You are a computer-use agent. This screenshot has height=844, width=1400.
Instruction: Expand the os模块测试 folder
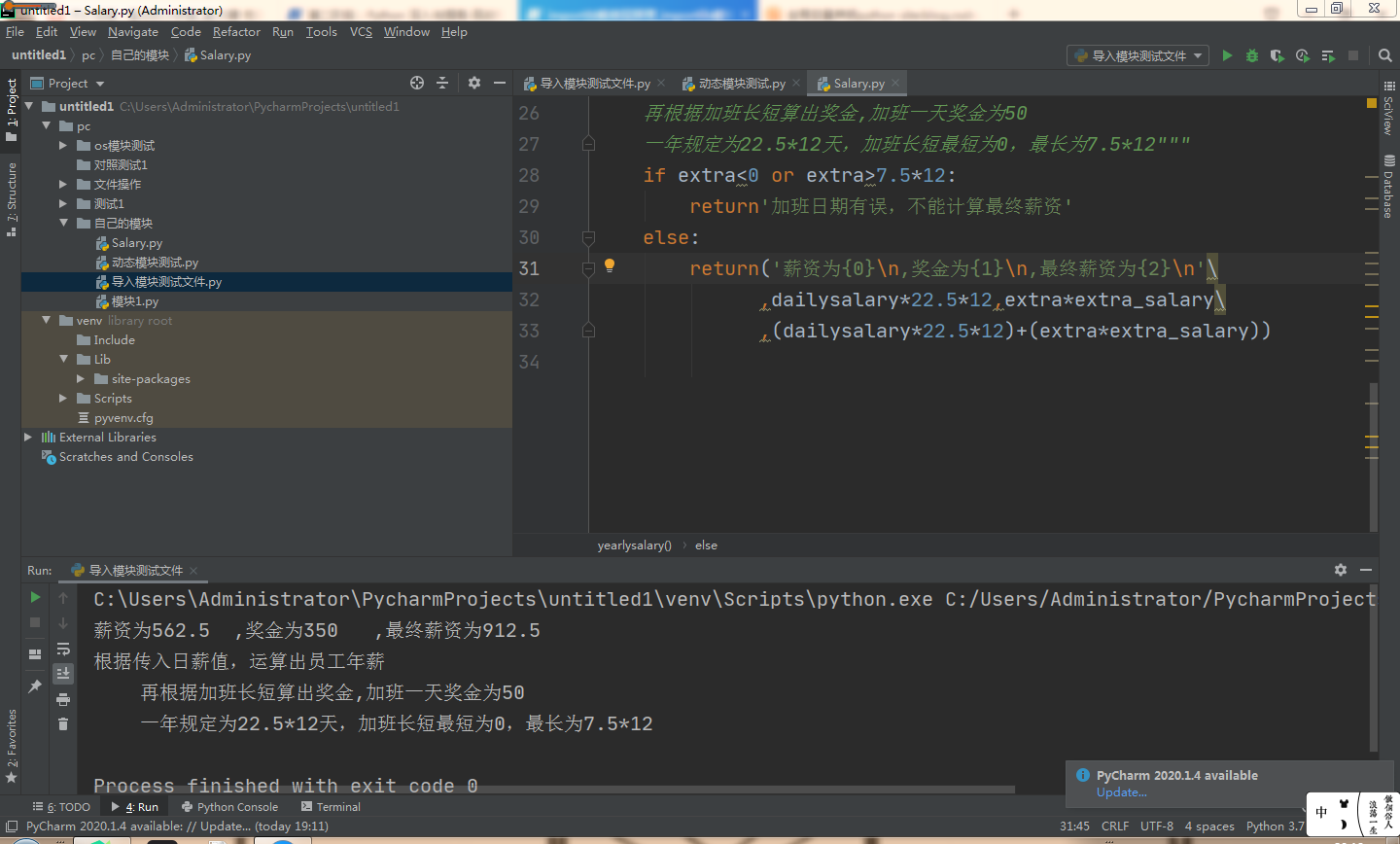click(x=63, y=145)
